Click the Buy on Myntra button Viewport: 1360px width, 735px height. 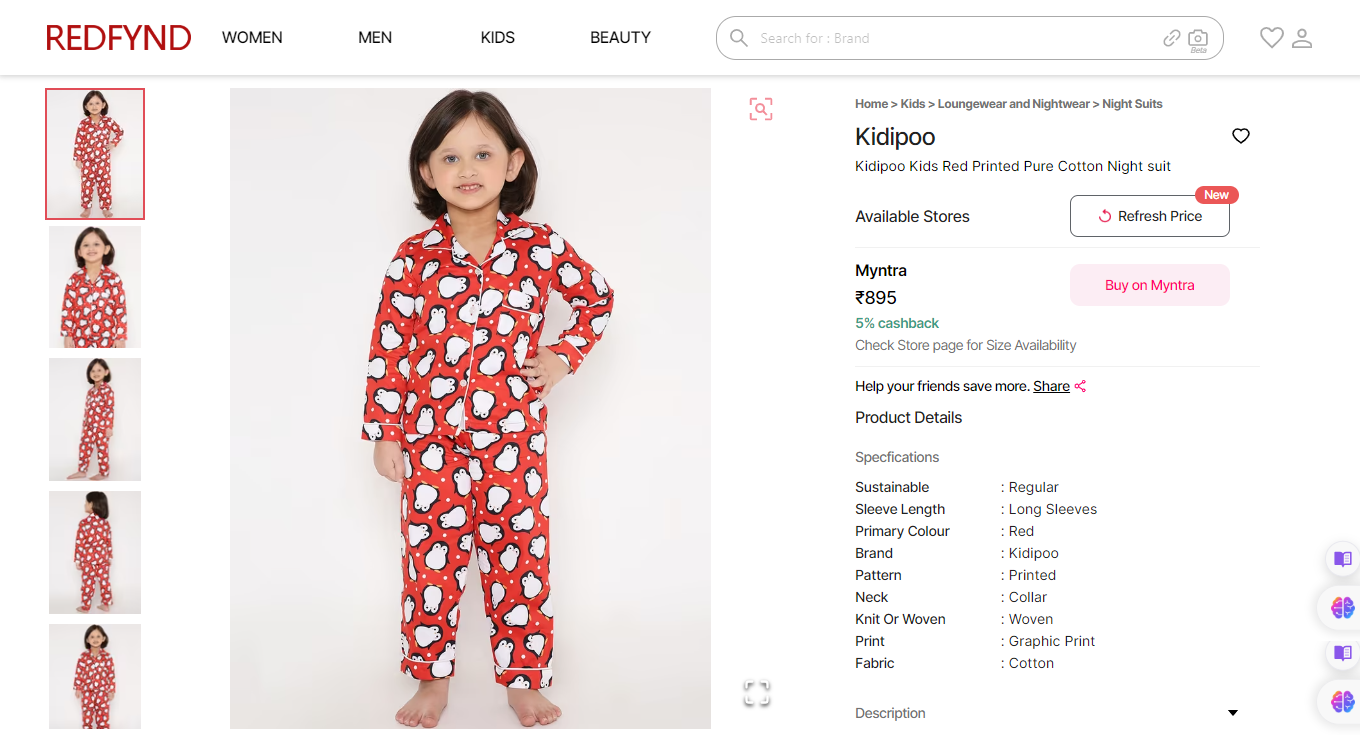click(x=1149, y=285)
